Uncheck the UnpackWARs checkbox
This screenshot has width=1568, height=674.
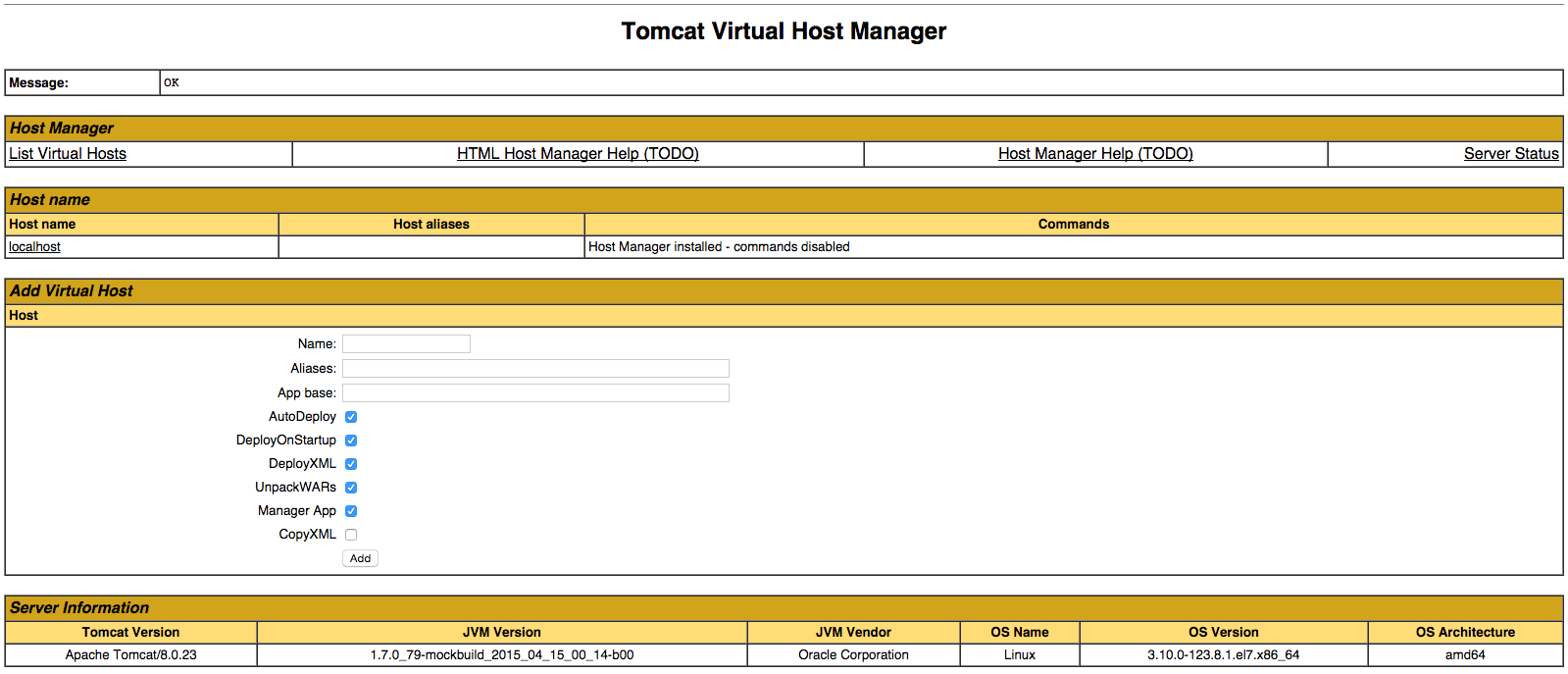coord(351,488)
